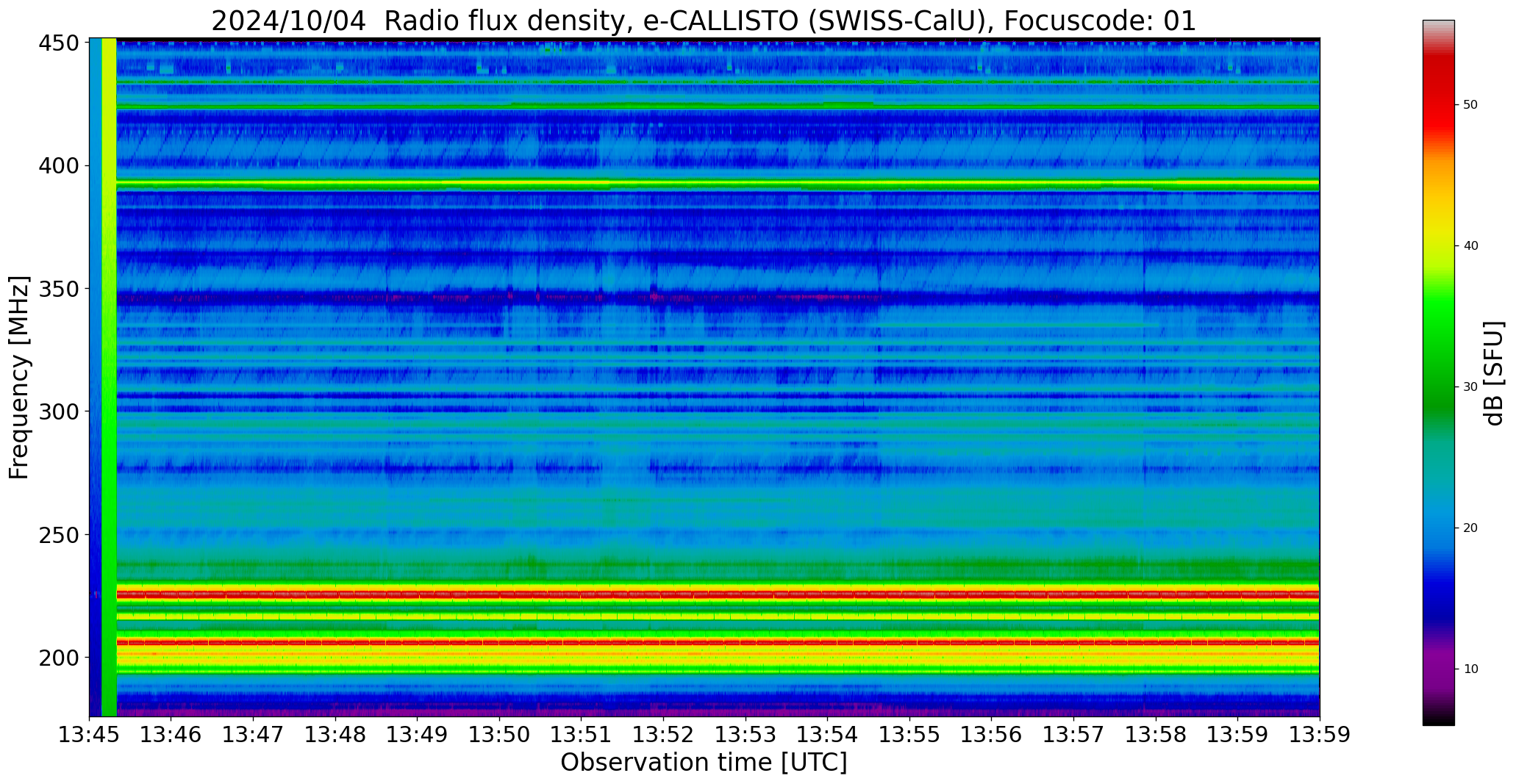
Task: Click the 13:46 time tick label
Action: coord(171,735)
